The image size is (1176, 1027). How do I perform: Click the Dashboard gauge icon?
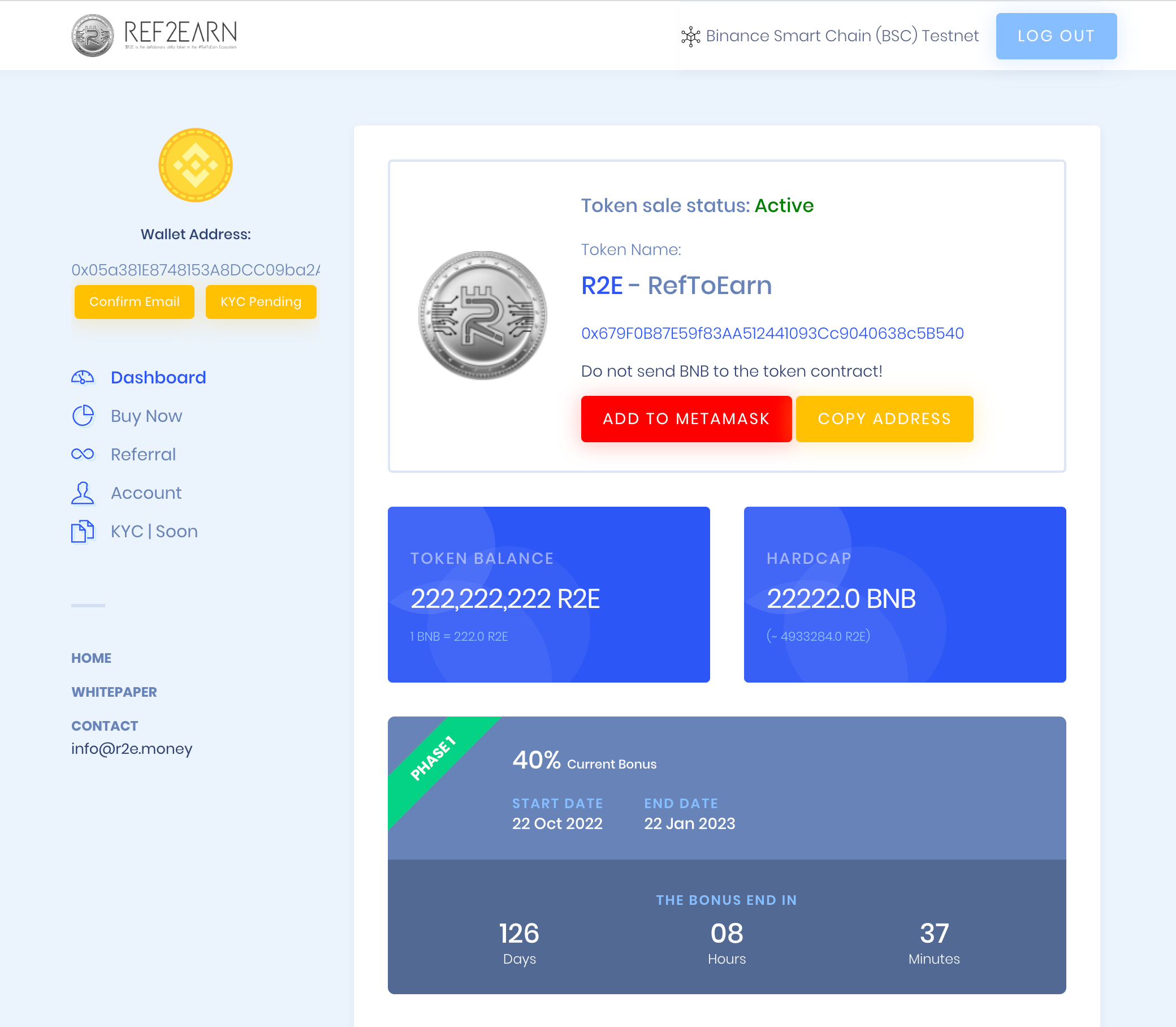click(83, 377)
